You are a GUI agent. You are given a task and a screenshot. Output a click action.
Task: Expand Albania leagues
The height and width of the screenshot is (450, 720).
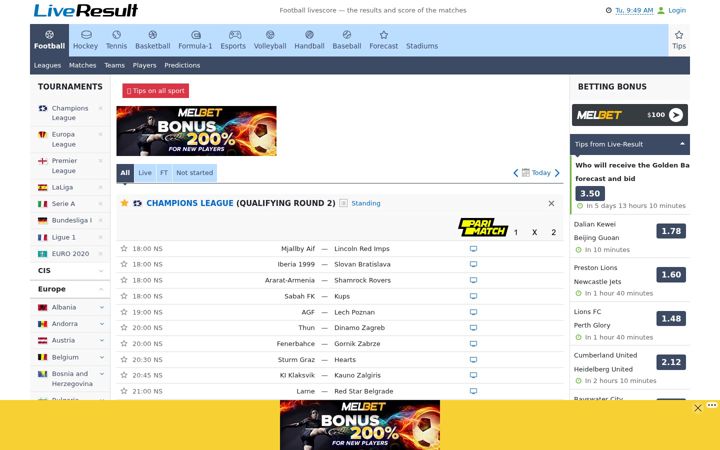click(102, 307)
